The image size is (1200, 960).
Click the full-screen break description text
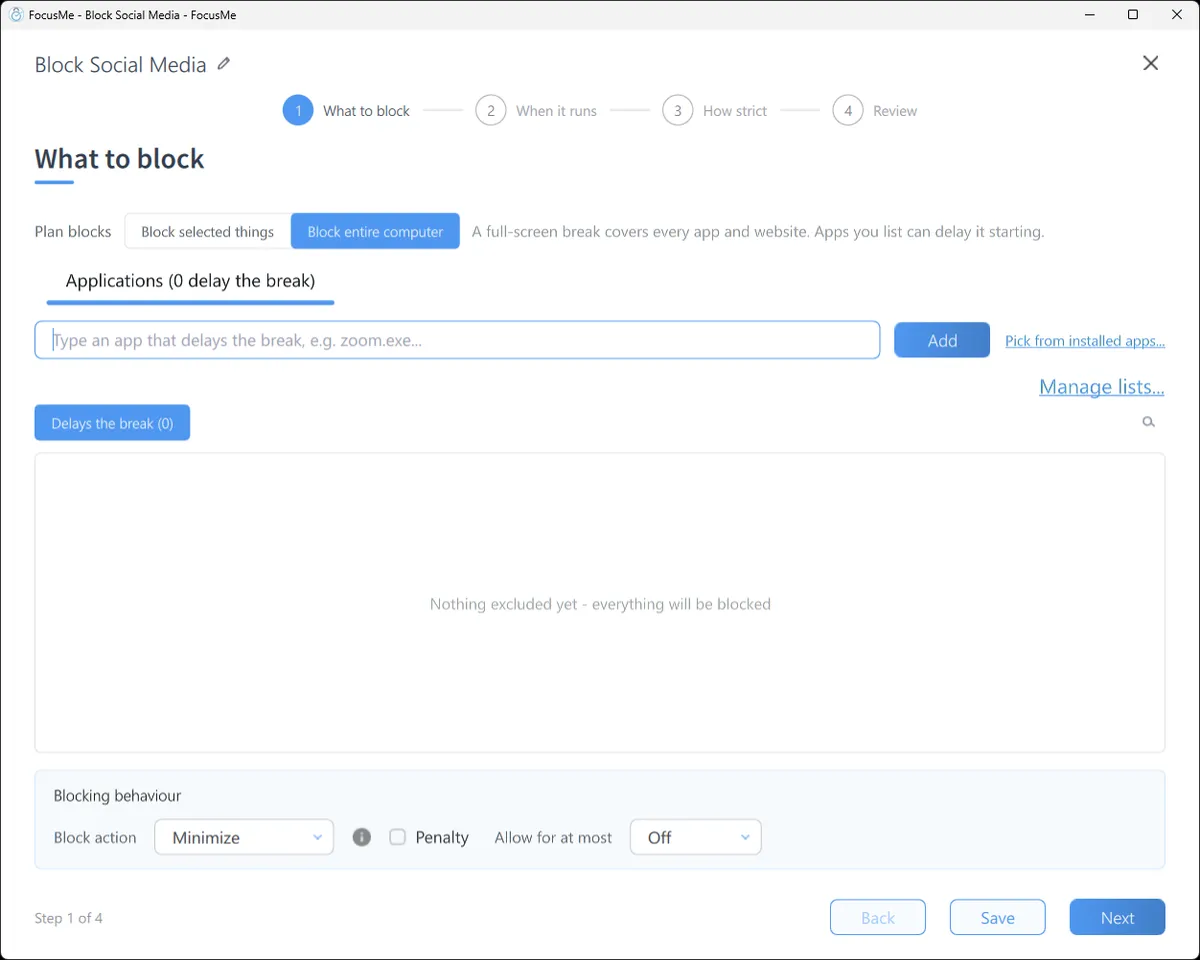[758, 231]
